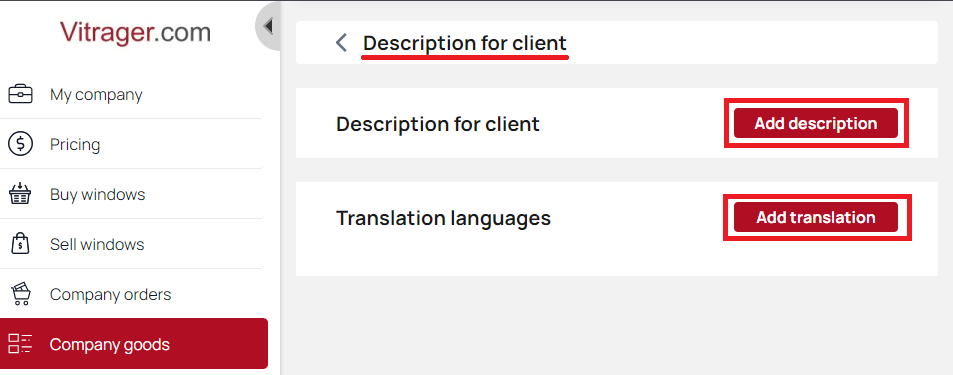Click the Pricing dollar-sign icon
The image size is (953, 375).
[21, 144]
